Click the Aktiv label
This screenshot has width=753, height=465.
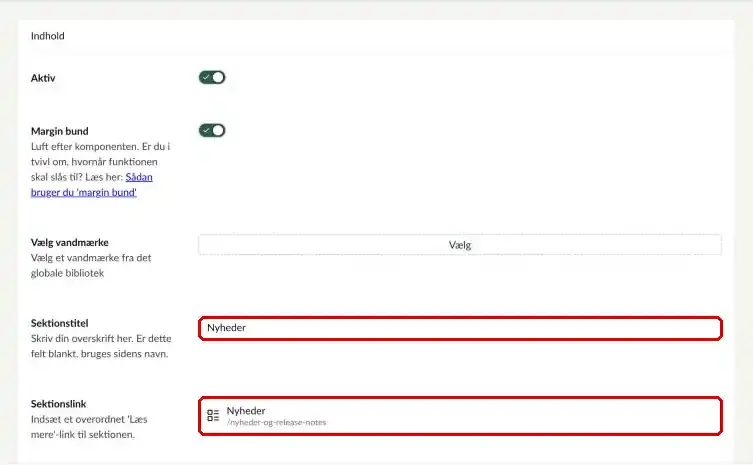43,78
